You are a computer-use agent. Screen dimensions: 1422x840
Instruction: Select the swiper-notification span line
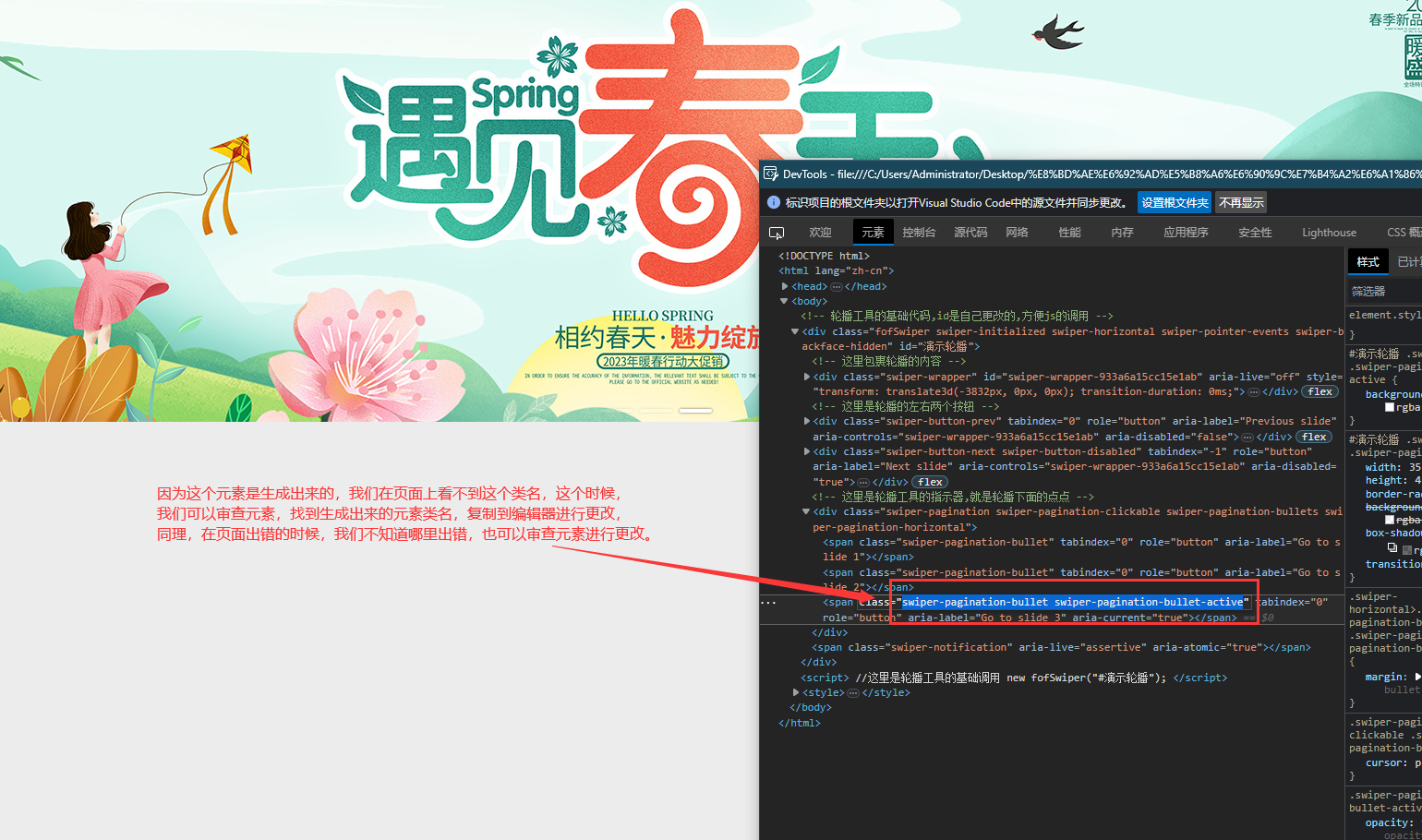coord(1060,647)
